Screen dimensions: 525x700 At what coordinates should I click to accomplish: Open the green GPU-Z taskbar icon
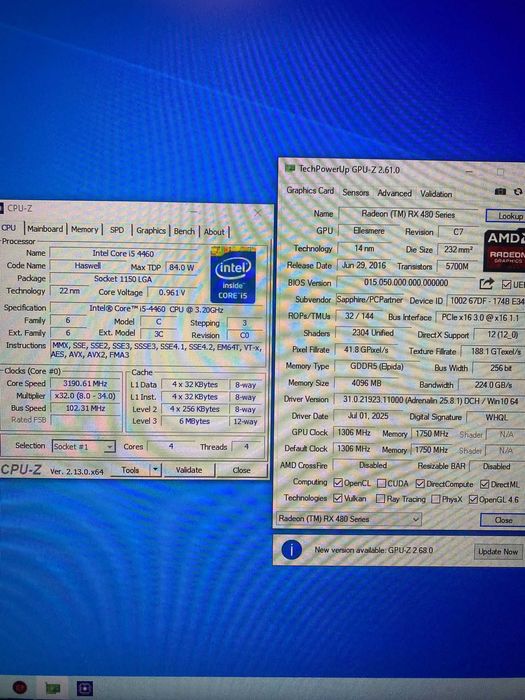pos(53,688)
